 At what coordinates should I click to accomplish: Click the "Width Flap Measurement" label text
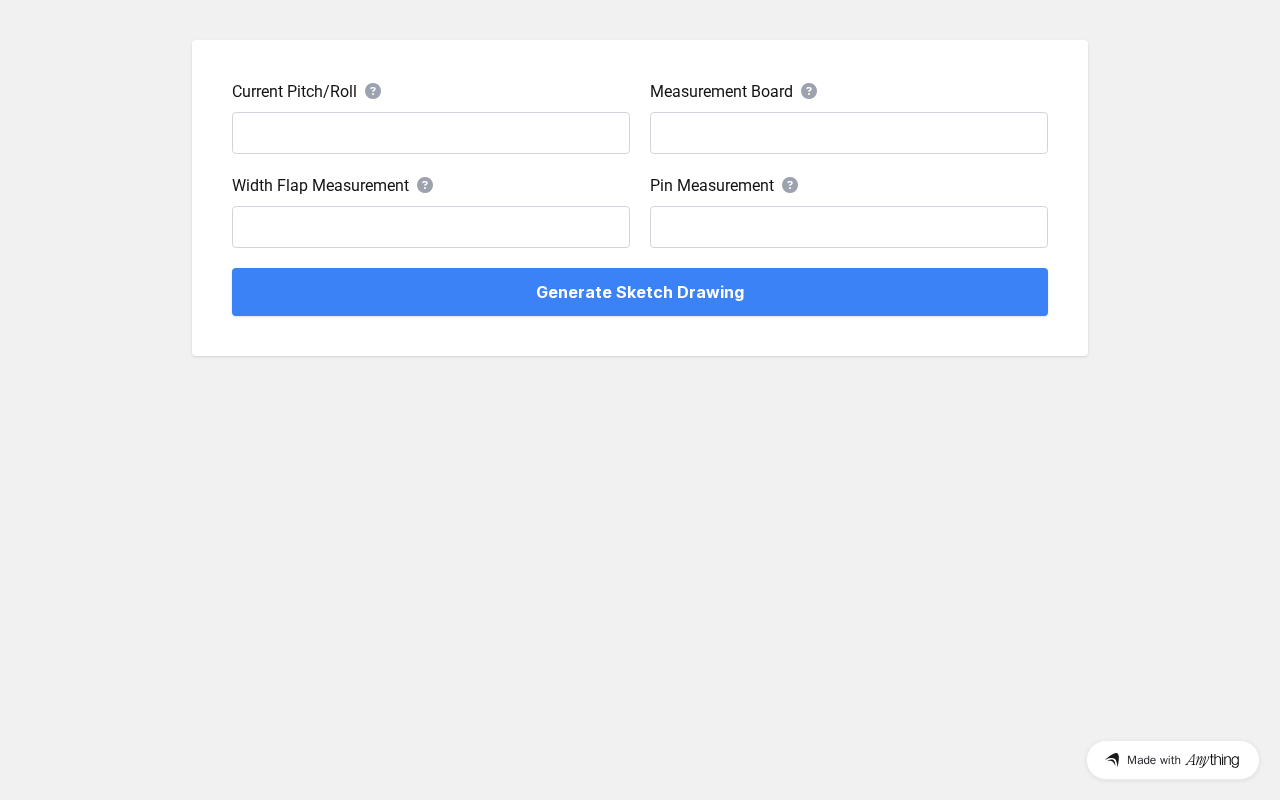[x=320, y=186]
